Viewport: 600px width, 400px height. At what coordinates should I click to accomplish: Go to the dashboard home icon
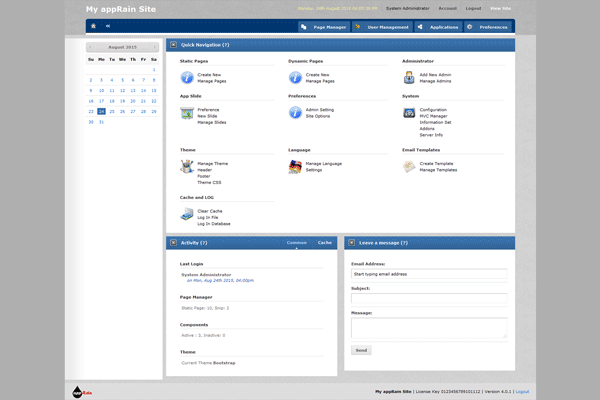pos(93,26)
